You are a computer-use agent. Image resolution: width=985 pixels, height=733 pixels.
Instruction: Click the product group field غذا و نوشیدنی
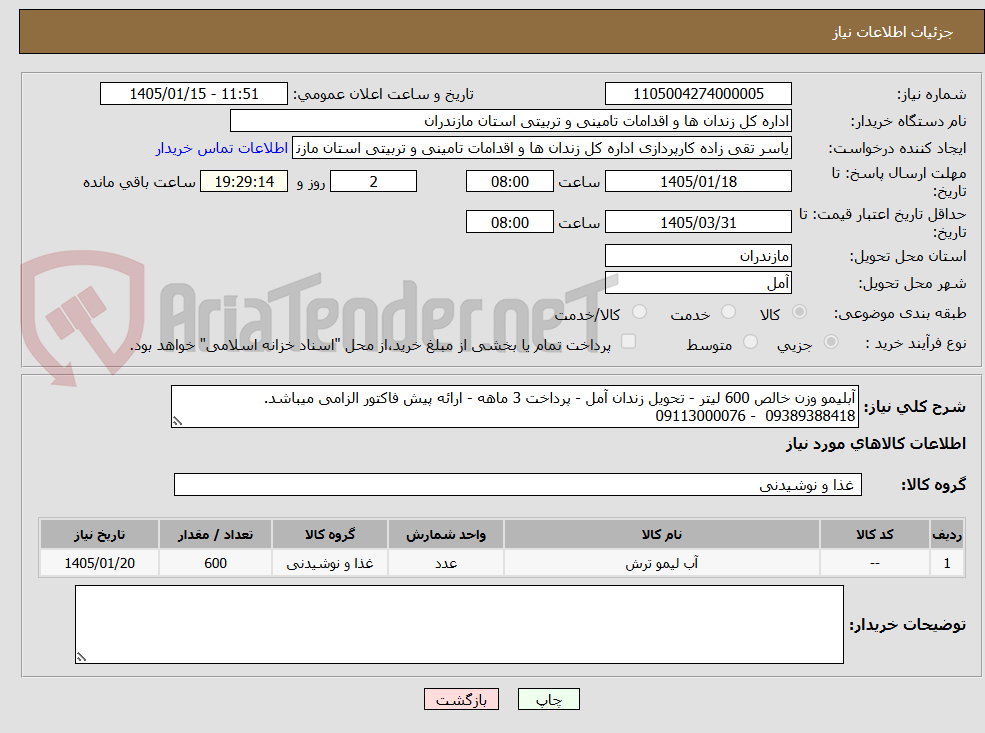click(x=518, y=485)
